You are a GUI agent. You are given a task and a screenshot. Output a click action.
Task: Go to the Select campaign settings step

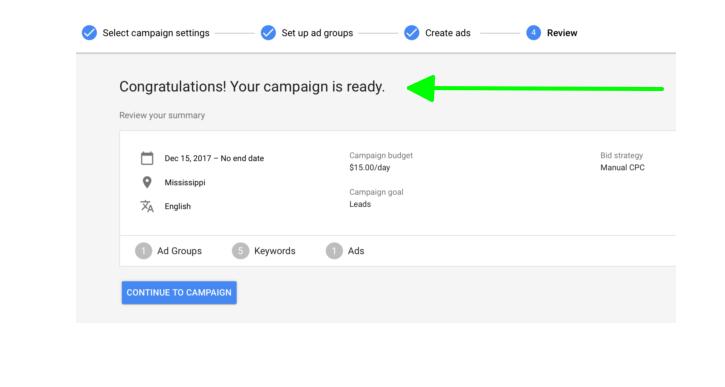156,33
